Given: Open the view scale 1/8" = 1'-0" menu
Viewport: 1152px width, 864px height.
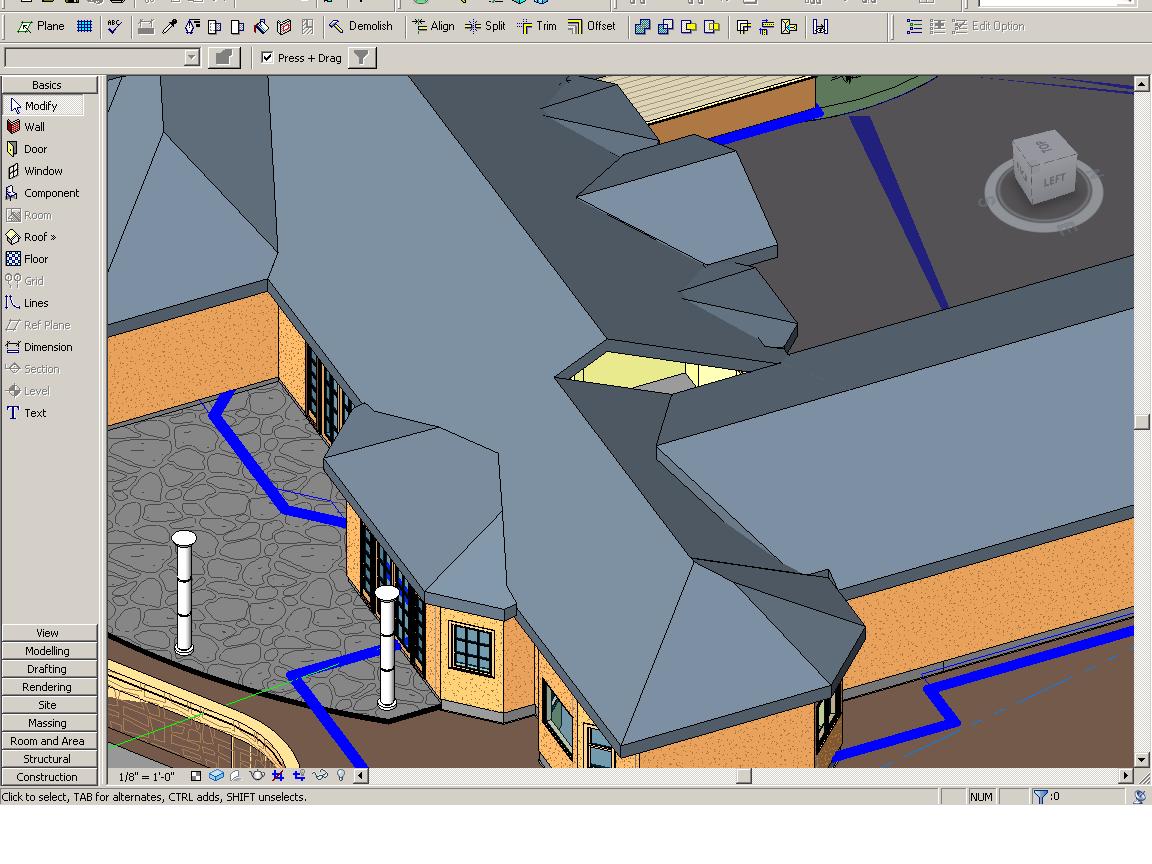Looking at the screenshot, I should (147, 776).
